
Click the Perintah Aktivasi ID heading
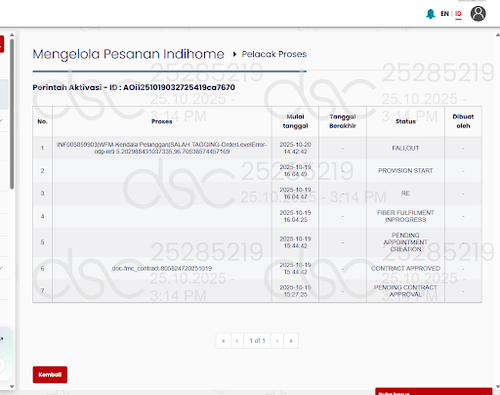click(x=134, y=87)
